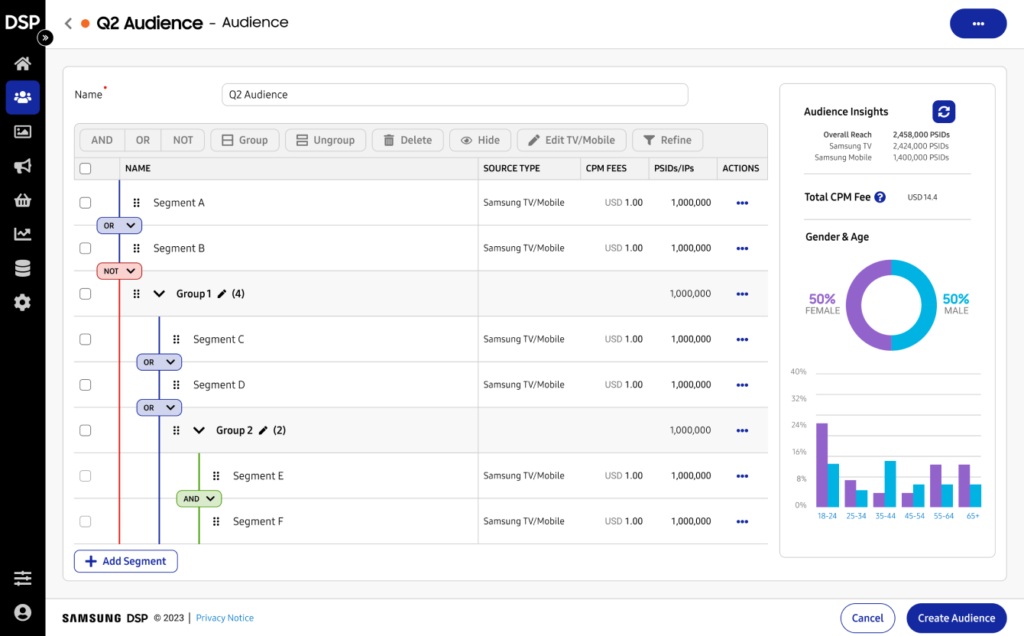Click the Home icon in sidebar

click(22, 64)
